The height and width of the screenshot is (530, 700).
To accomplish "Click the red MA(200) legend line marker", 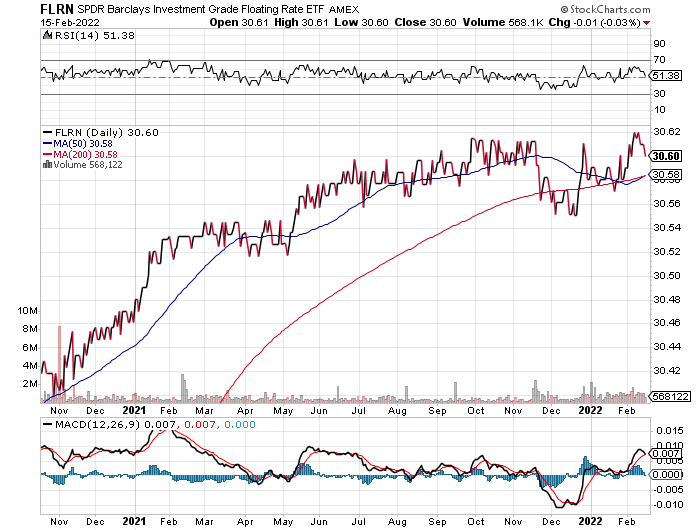I will pos(47,154).
